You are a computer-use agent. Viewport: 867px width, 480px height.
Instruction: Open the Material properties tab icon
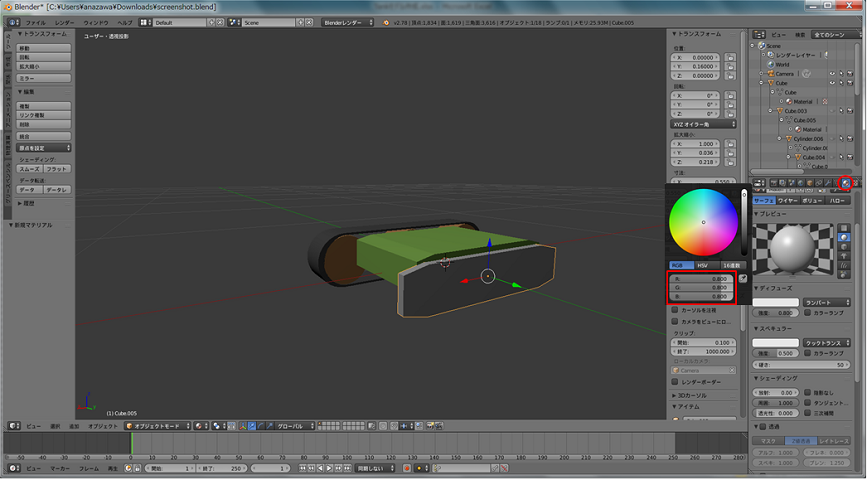[x=846, y=183]
